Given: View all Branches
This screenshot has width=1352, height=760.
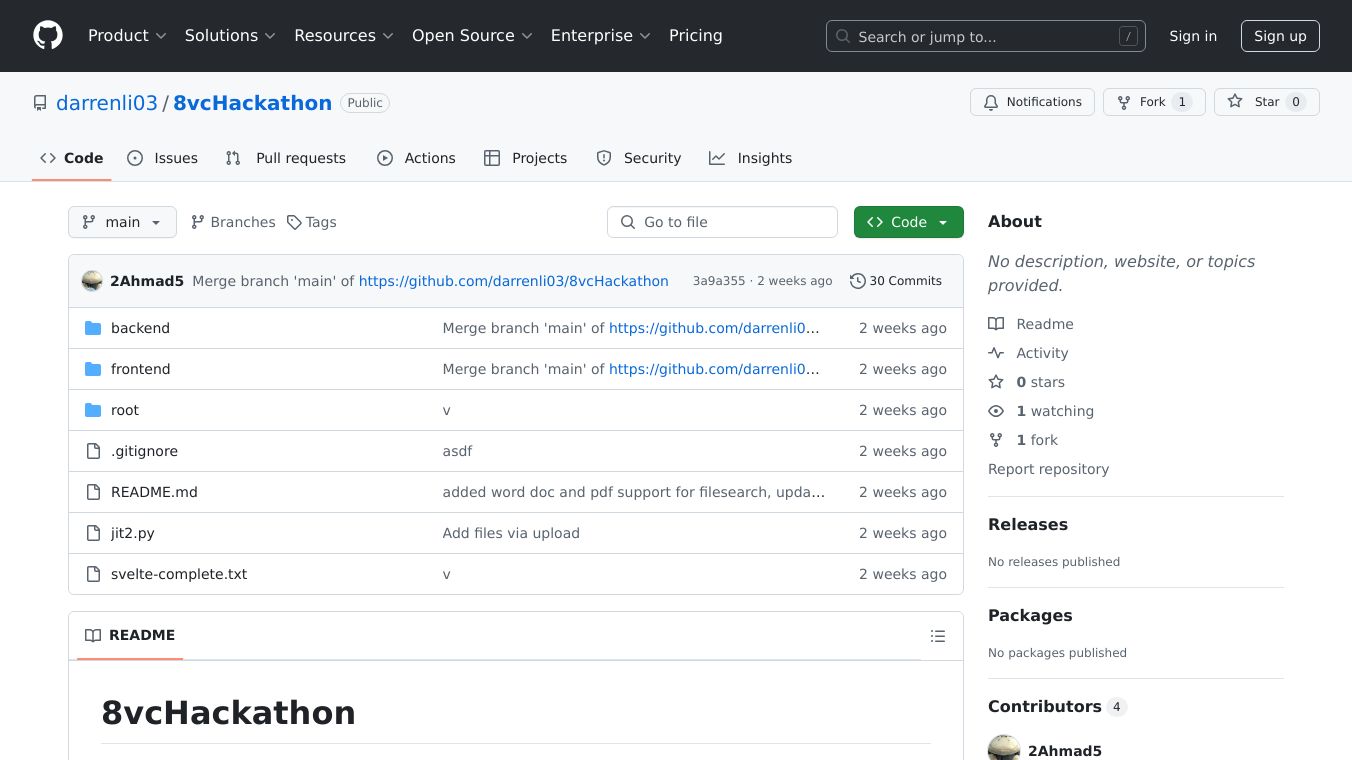Looking at the screenshot, I should click(233, 222).
